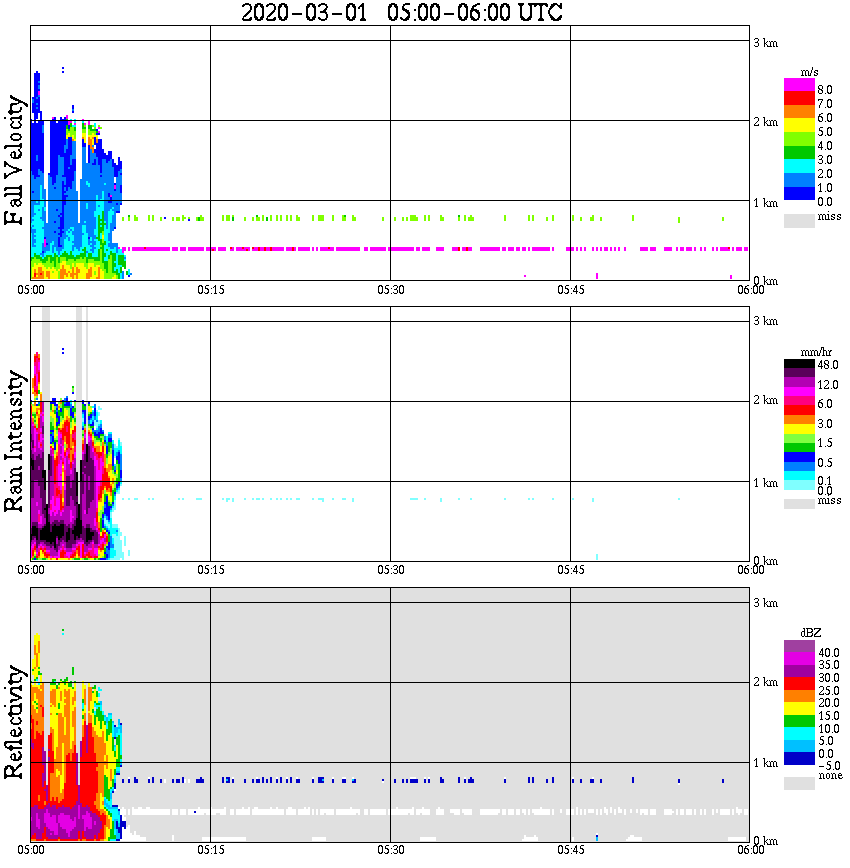
Task: Click the 2 km label on Fall Velocity plot
Action: (766, 122)
